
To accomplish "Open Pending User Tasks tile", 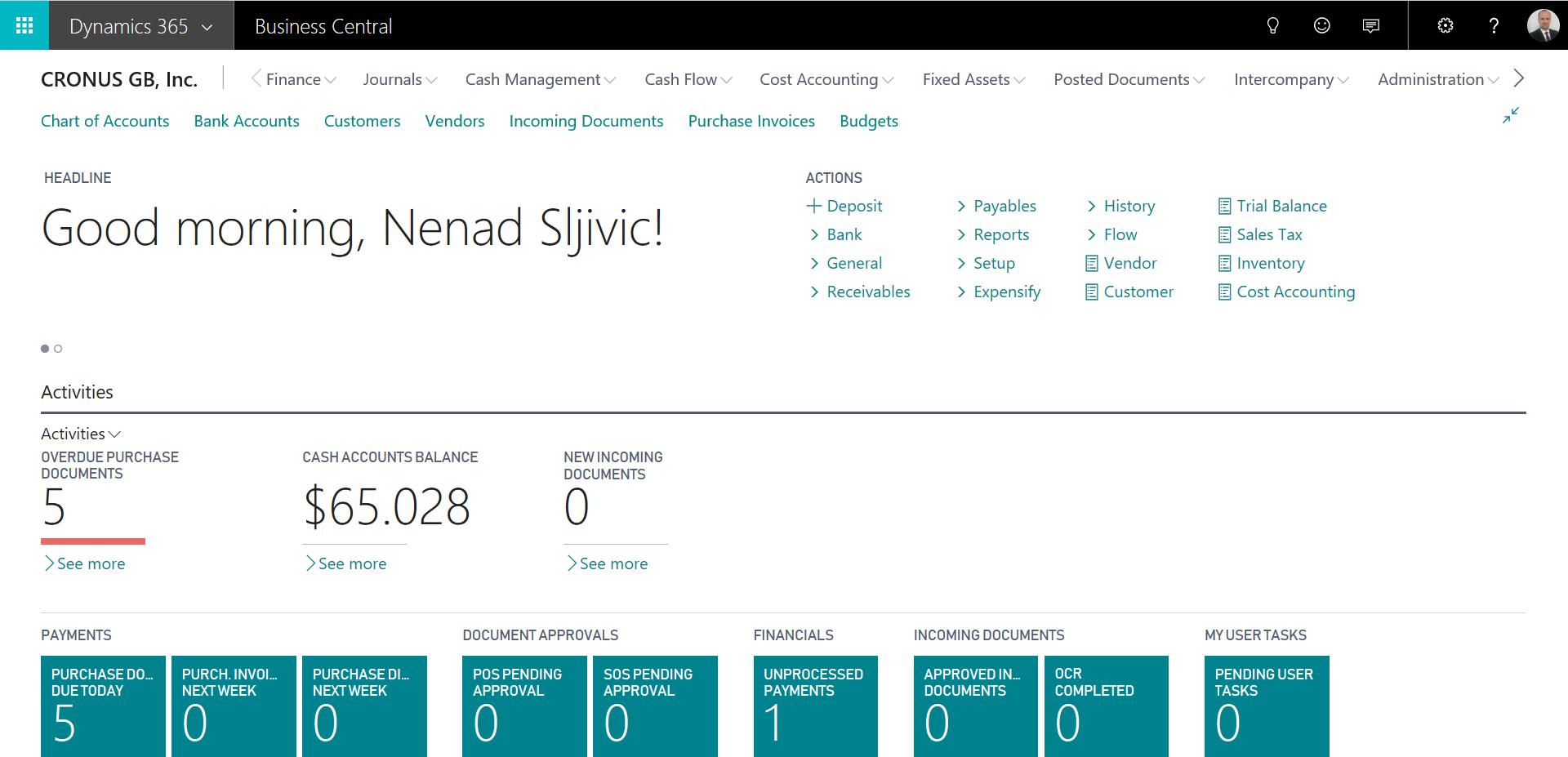I will pos(1267,706).
